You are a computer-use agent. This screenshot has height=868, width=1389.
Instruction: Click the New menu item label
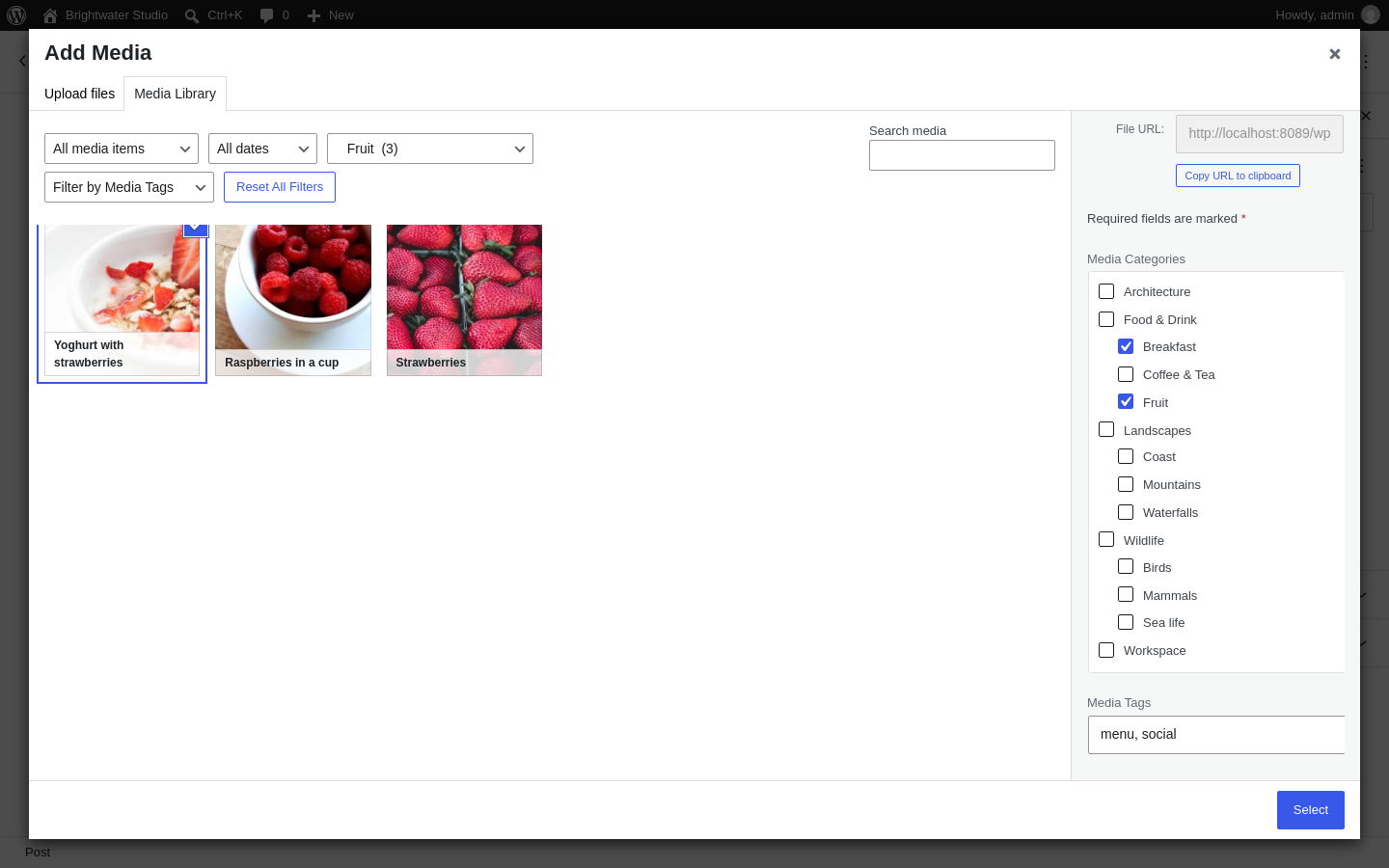point(341,15)
